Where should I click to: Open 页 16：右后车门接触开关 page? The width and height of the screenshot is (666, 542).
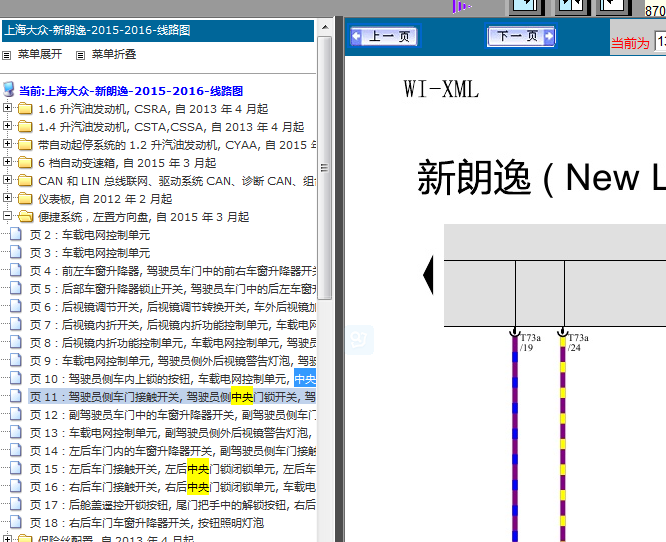pos(173,487)
